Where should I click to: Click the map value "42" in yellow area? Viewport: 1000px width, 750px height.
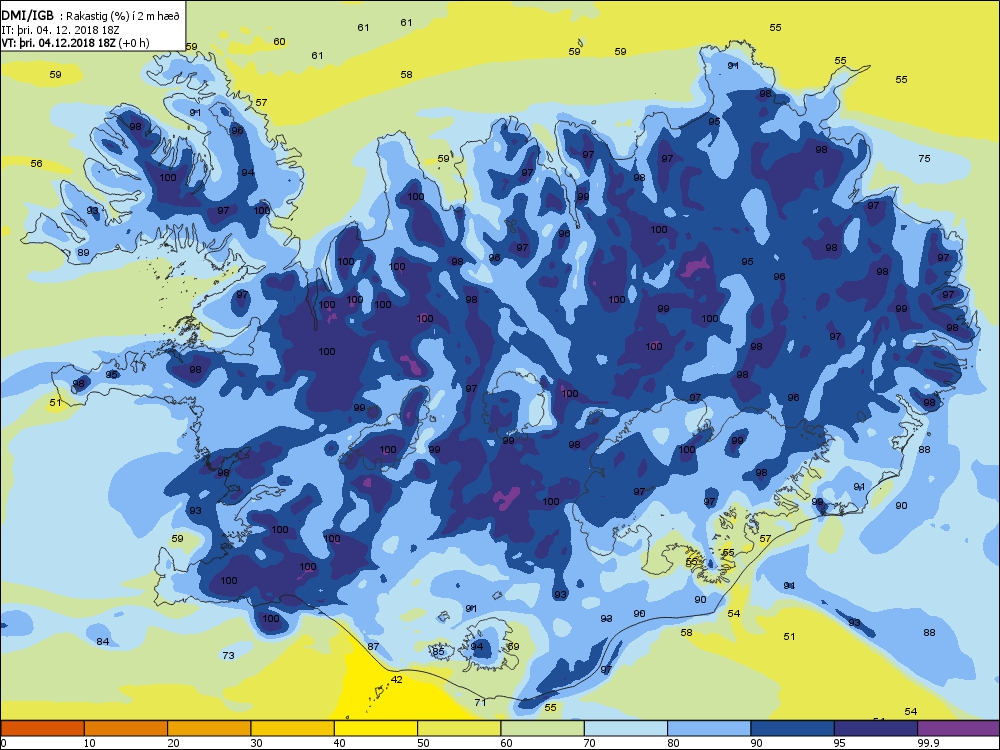pyautogui.click(x=397, y=679)
